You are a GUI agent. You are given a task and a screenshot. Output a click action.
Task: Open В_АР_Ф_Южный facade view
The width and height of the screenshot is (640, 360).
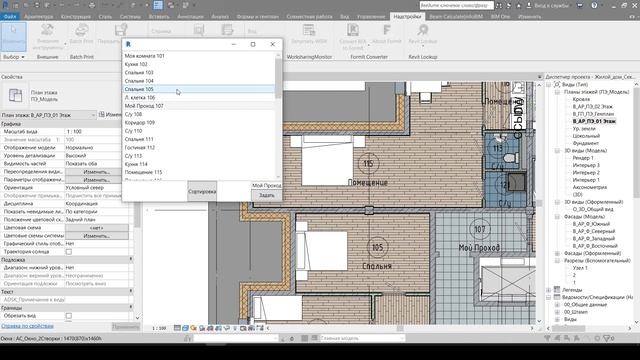click(591, 224)
